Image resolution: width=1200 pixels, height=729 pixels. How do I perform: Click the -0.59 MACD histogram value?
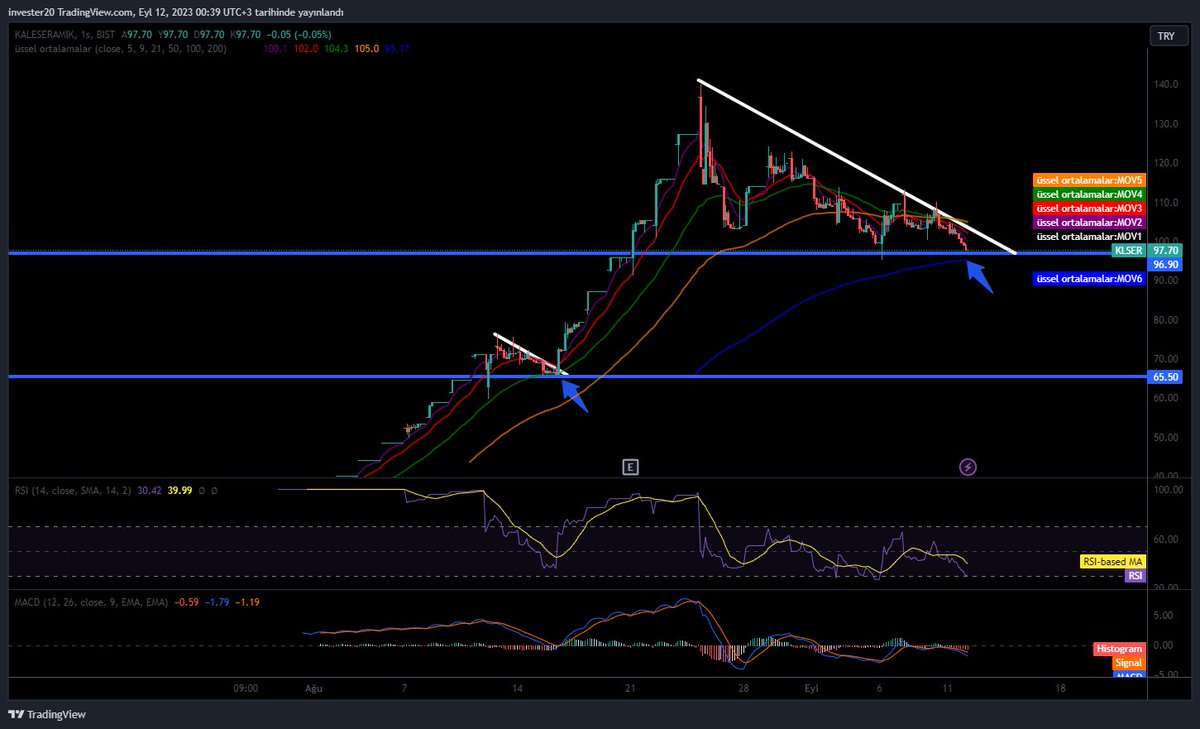point(187,602)
